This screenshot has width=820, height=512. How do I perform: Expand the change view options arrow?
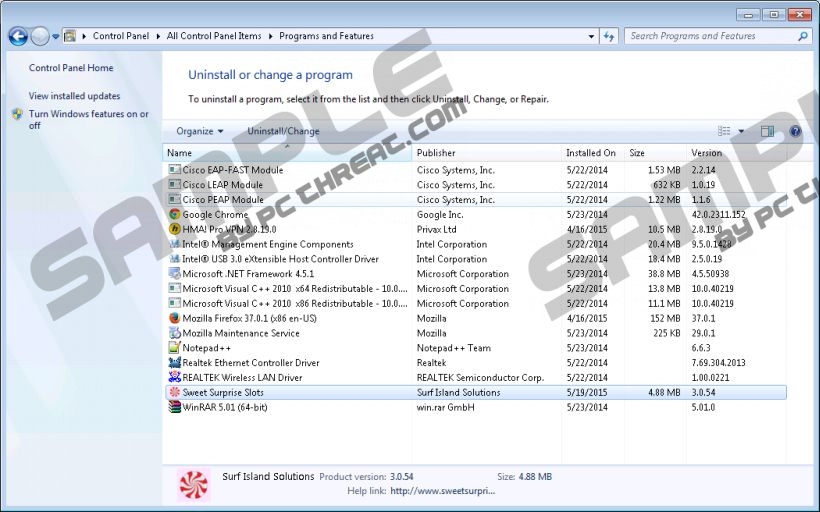pyautogui.click(x=741, y=131)
